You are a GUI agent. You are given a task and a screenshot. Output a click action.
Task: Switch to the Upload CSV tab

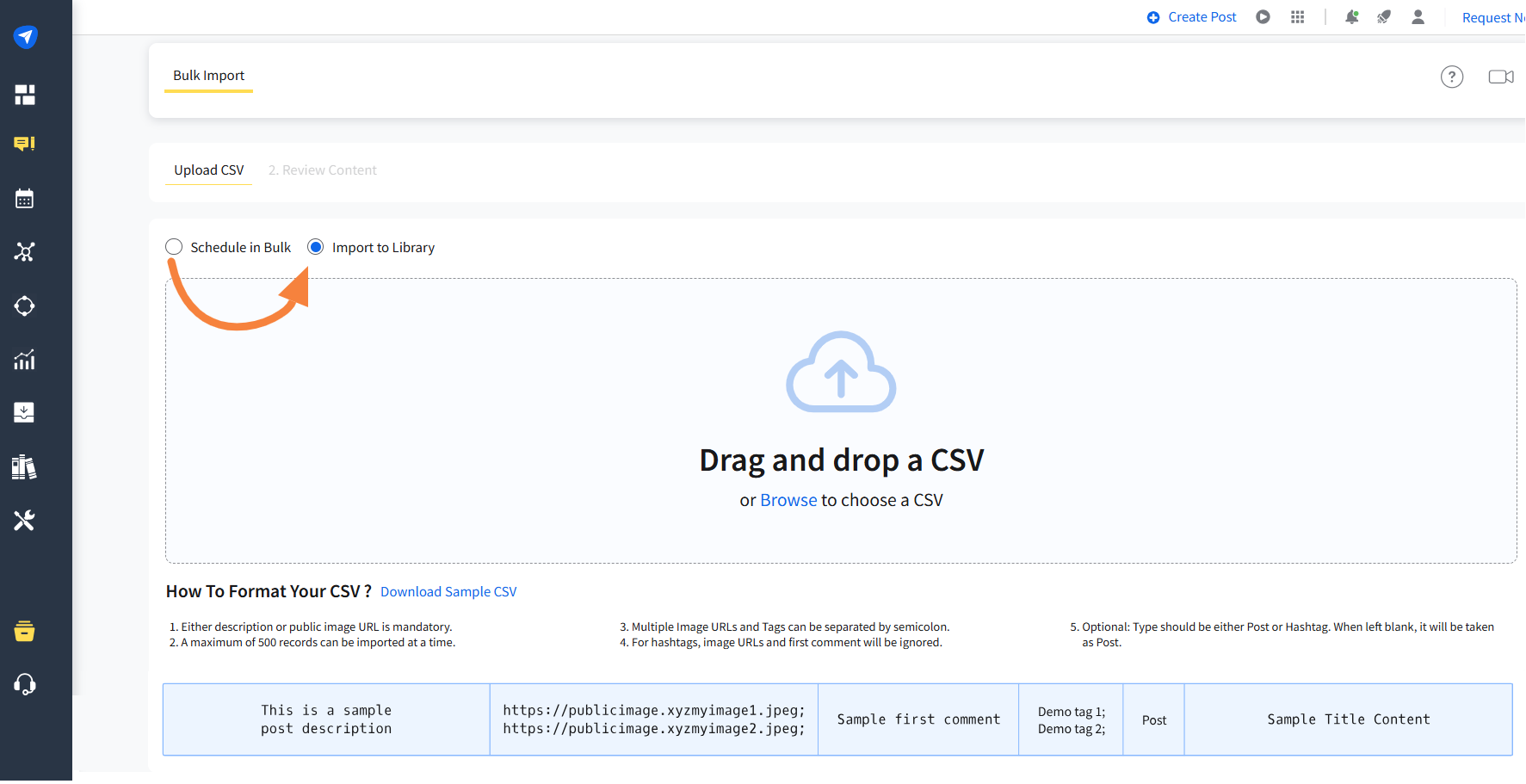click(x=209, y=170)
